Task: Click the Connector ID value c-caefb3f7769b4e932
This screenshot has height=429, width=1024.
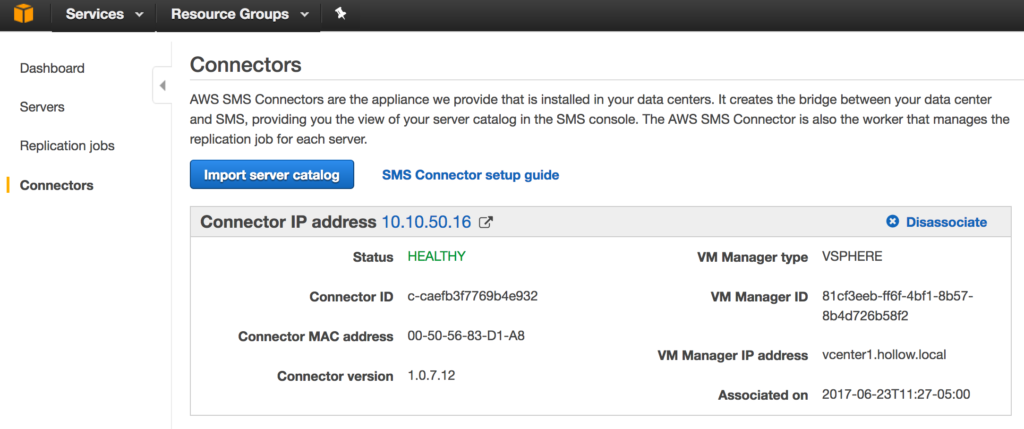Action: pyautogui.click(x=473, y=296)
